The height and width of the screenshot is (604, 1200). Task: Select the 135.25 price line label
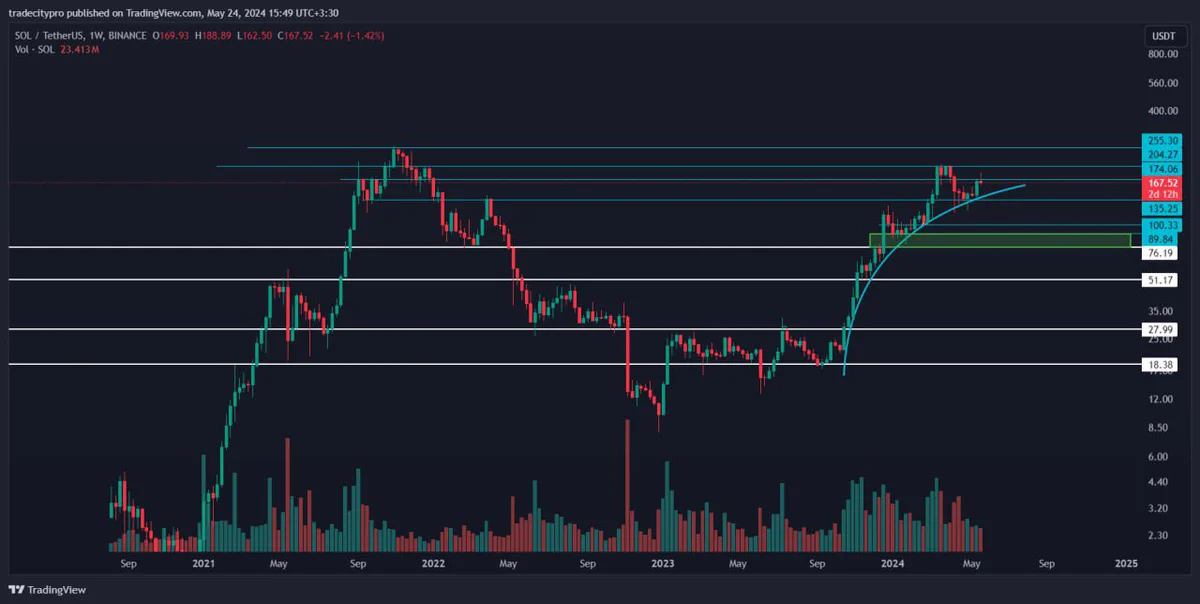(1161, 209)
